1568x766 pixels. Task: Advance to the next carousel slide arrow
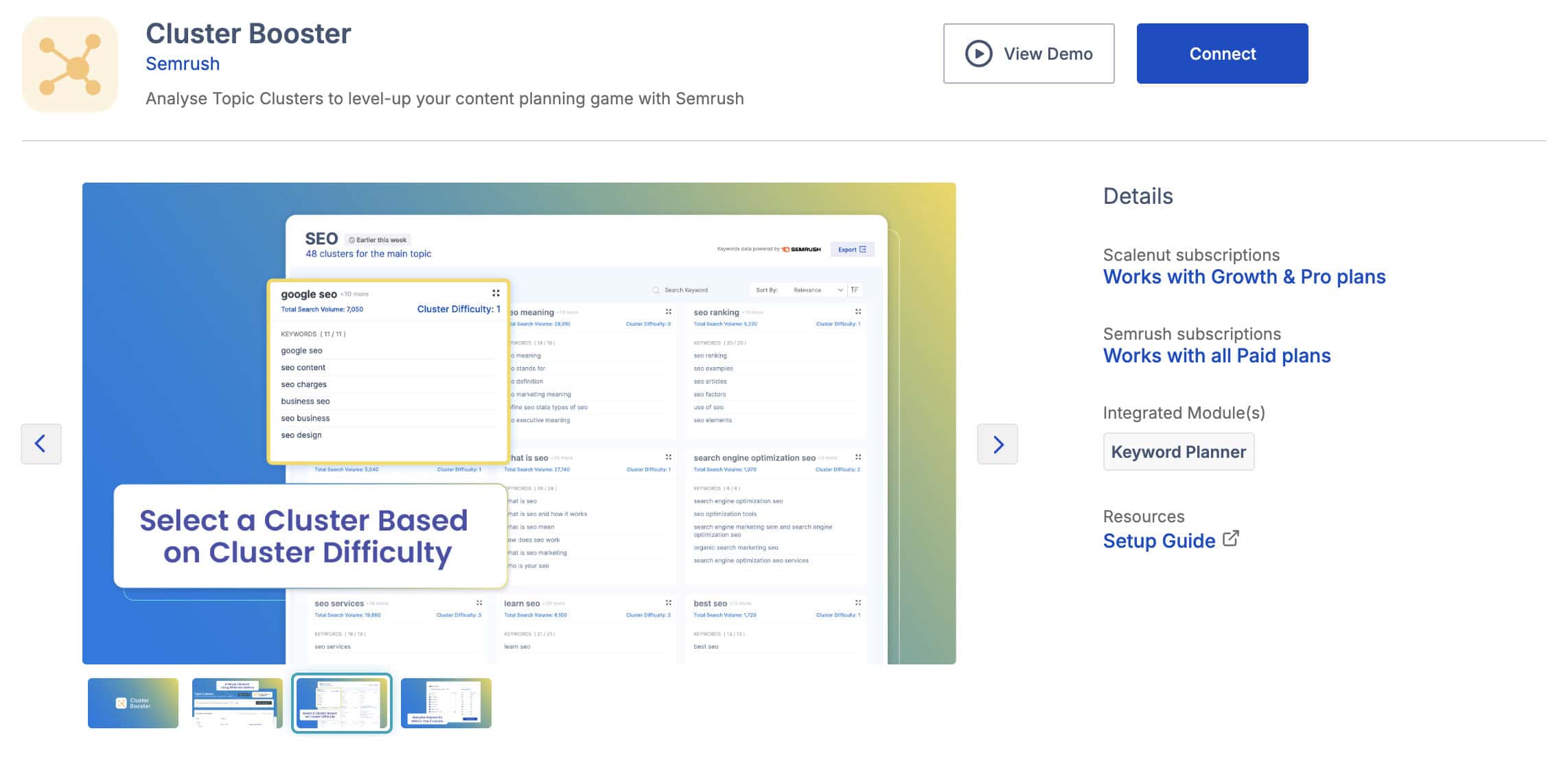[998, 444]
